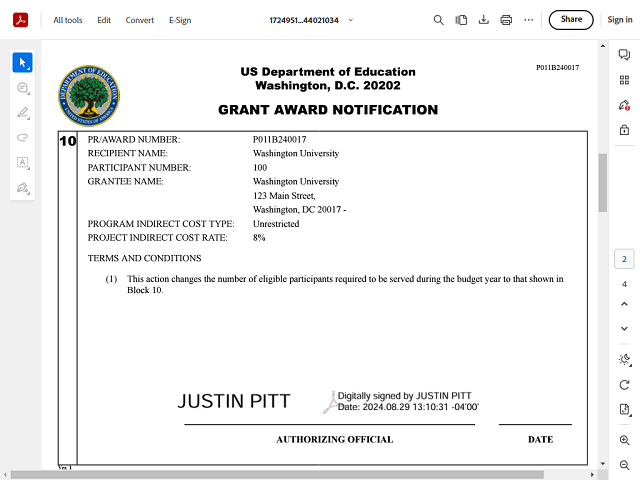This screenshot has height=480, width=640.
Task: Click the Sign in link
Action: click(620, 20)
